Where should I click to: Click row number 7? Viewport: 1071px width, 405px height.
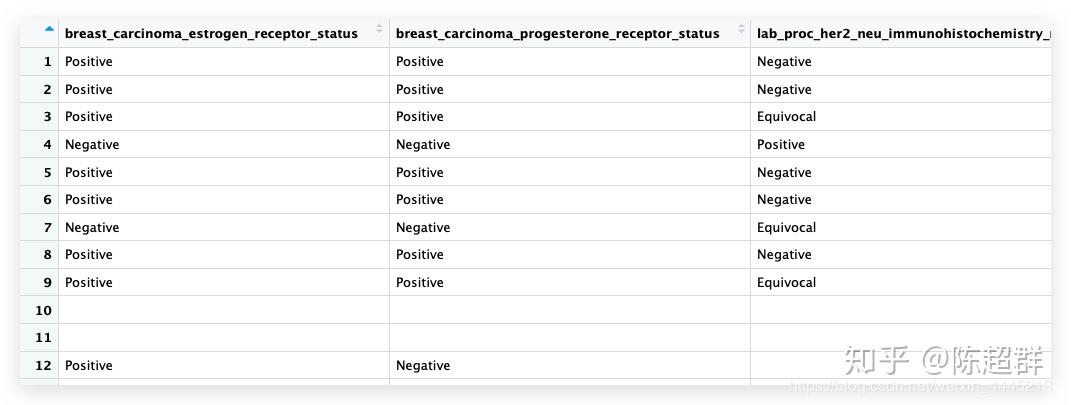pos(46,228)
